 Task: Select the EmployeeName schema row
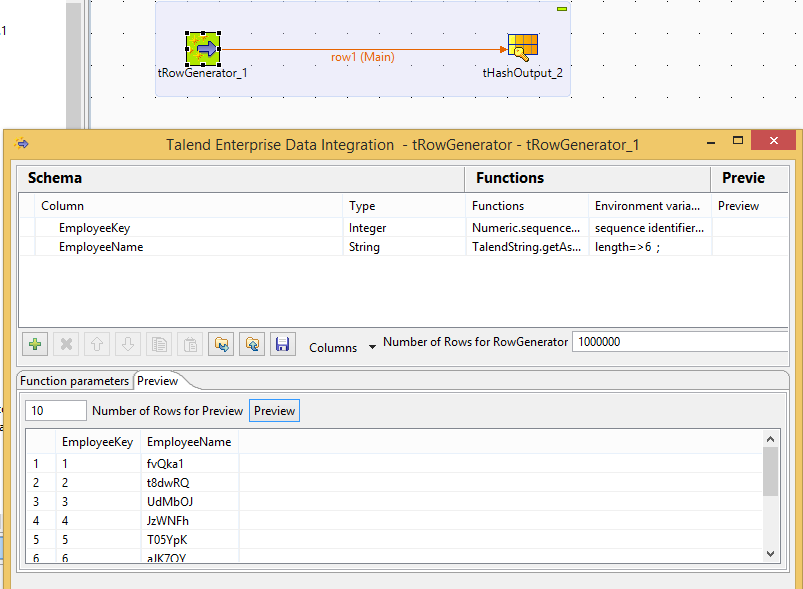403,247
